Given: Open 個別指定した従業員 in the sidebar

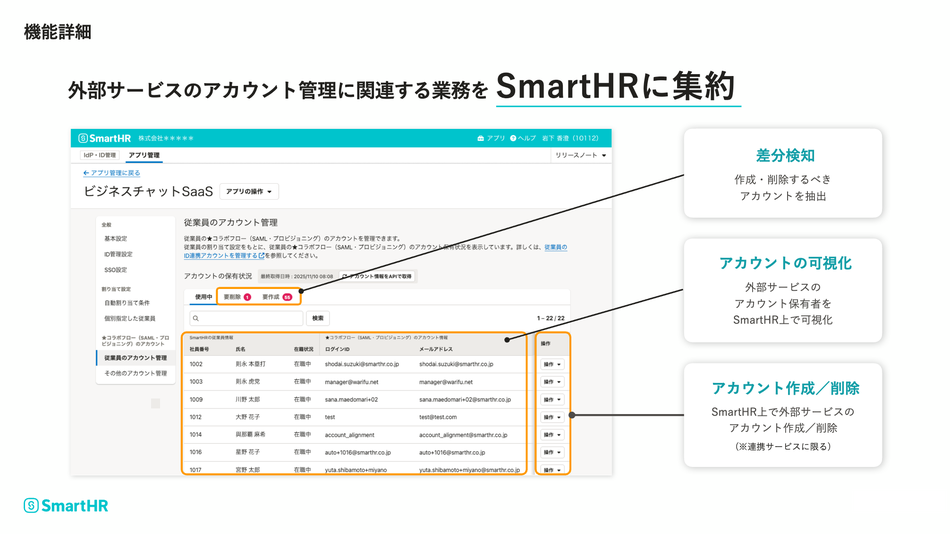Looking at the screenshot, I should [x=130, y=318].
